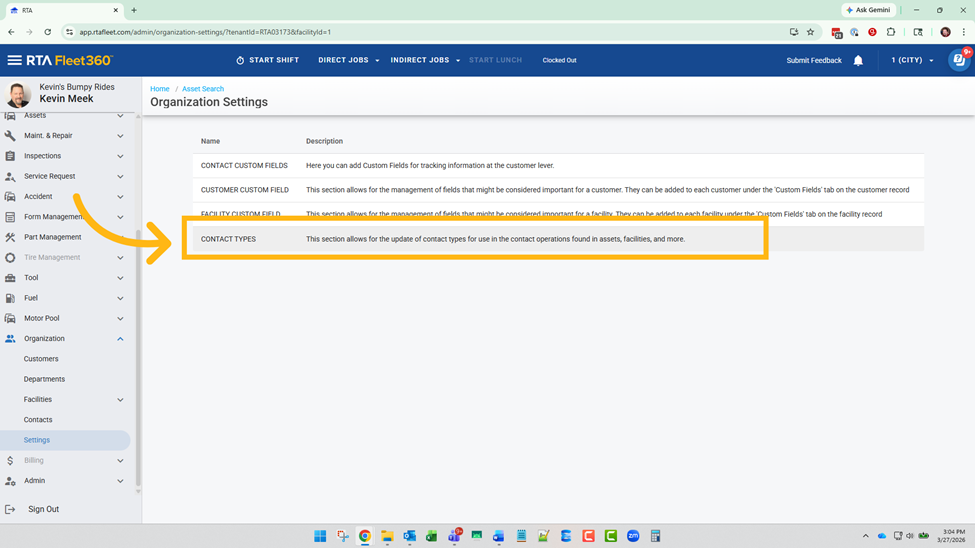
Task: Select Customers in the Organization menu
Action: (x=41, y=359)
